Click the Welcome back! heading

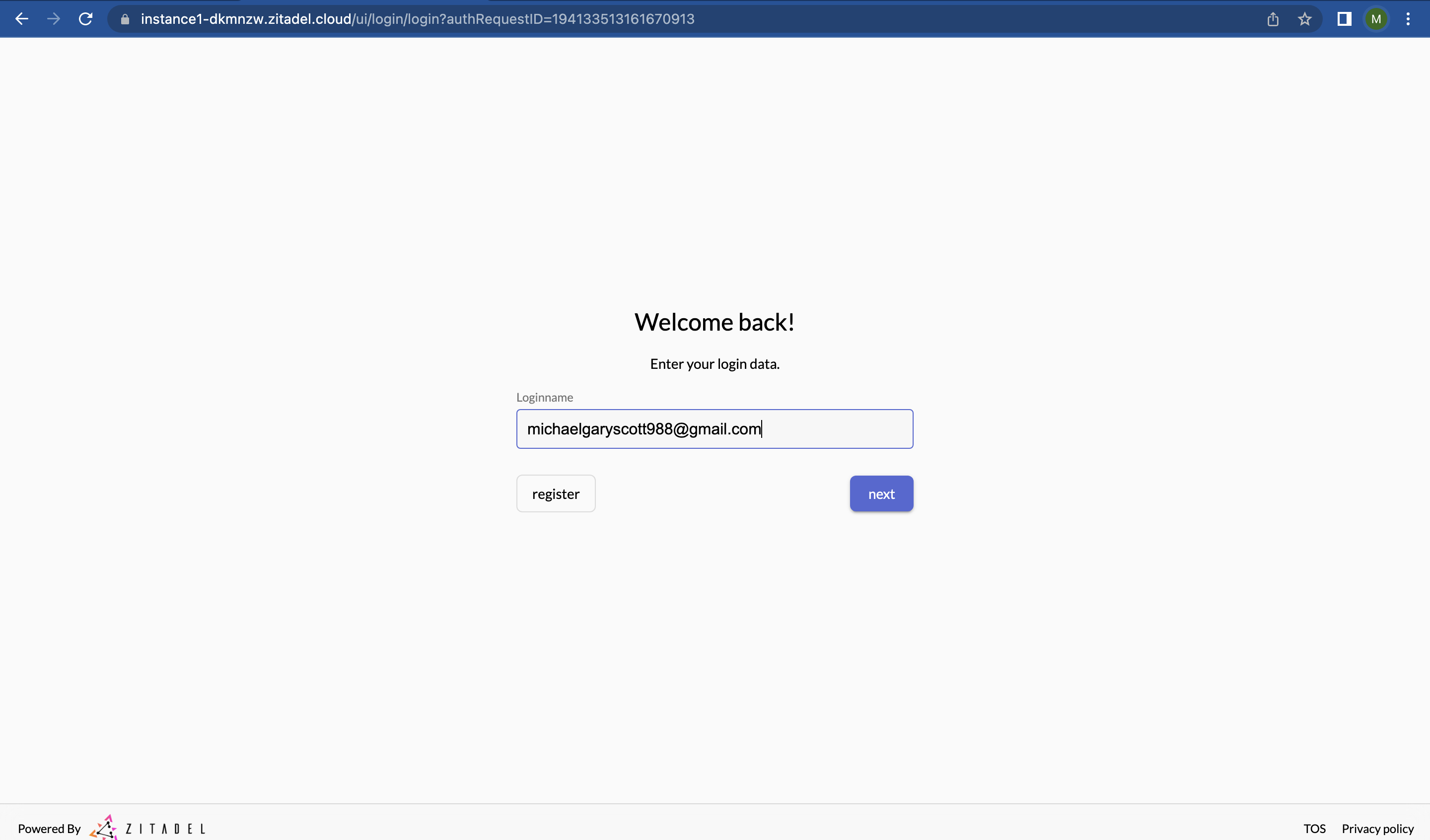click(715, 322)
